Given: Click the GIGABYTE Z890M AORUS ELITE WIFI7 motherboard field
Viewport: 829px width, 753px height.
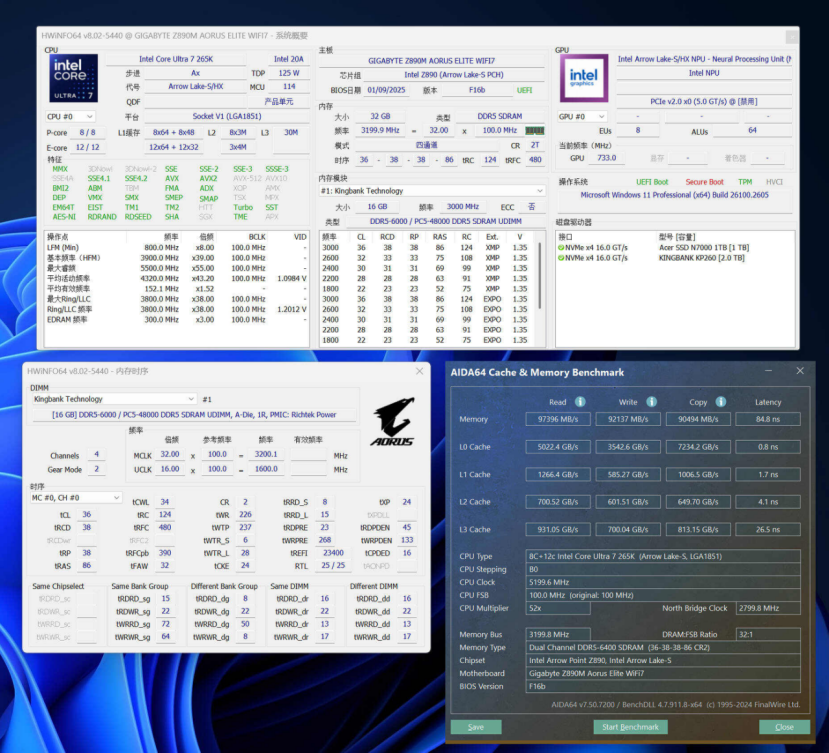Looking at the screenshot, I should [x=431, y=61].
